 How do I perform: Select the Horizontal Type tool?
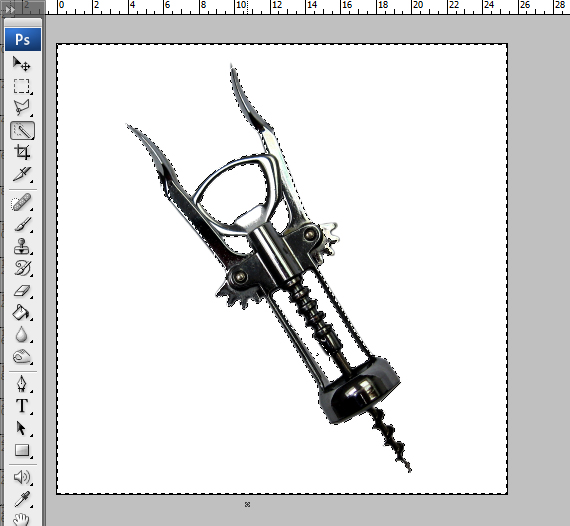tap(22, 406)
